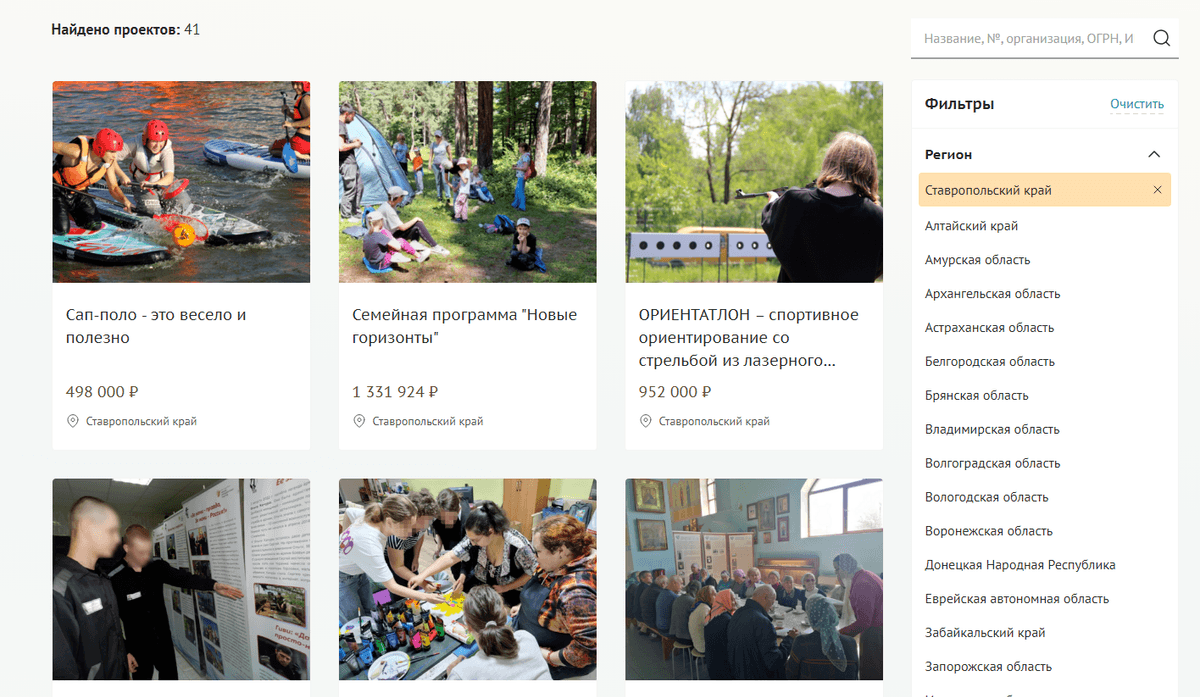Click the location pin icon under Семейная программа card
The height and width of the screenshot is (697, 1200).
(359, 421)
